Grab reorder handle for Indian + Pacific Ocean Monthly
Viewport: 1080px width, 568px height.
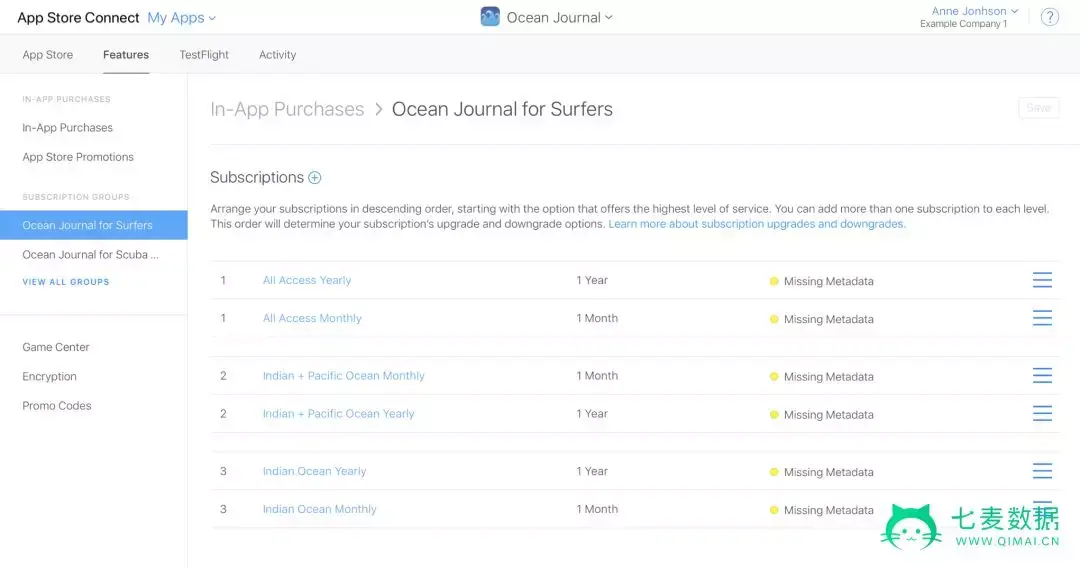(1042, 375)
